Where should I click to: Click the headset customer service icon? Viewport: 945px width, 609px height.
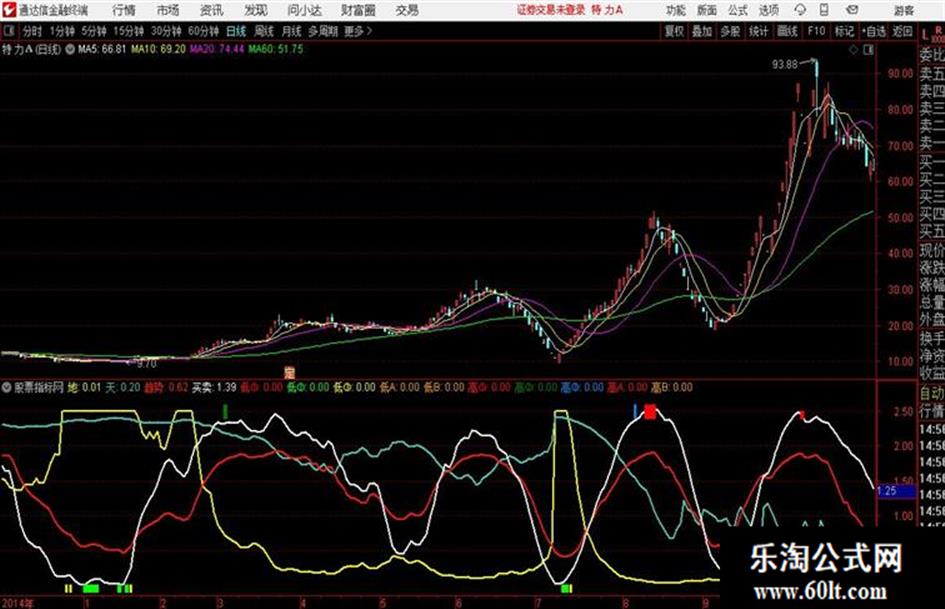(800, 10)
